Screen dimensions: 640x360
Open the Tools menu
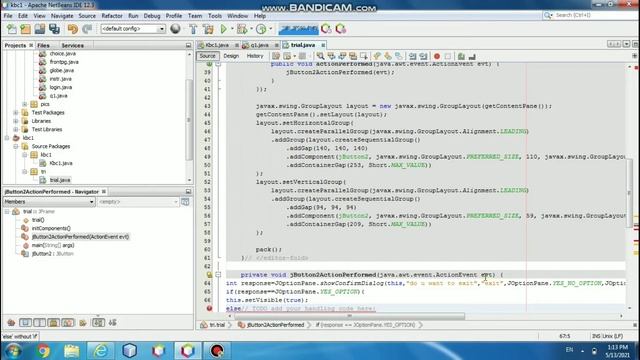tap(215, 16)
